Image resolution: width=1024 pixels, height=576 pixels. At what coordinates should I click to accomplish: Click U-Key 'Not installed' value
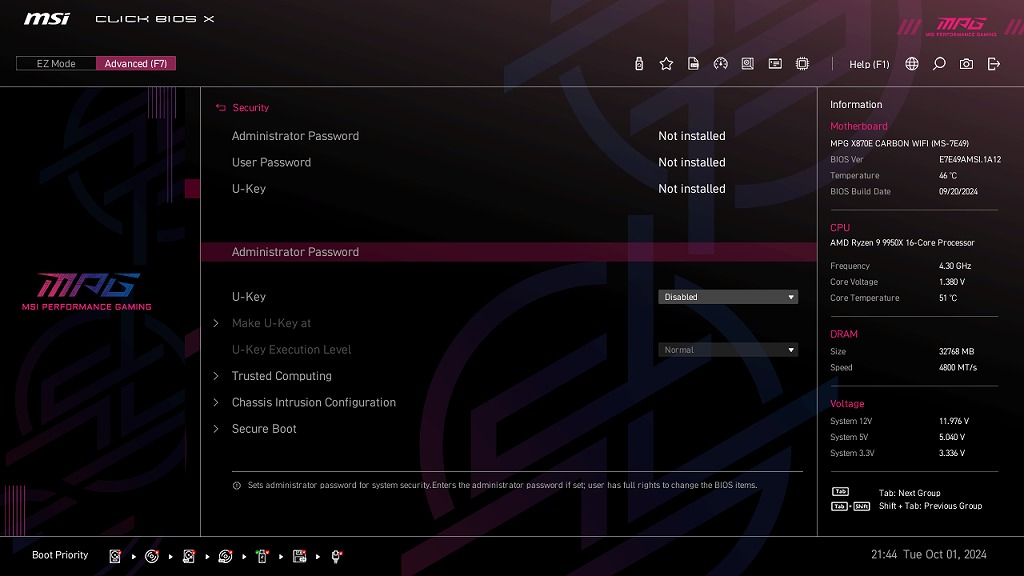pos(692,189)
